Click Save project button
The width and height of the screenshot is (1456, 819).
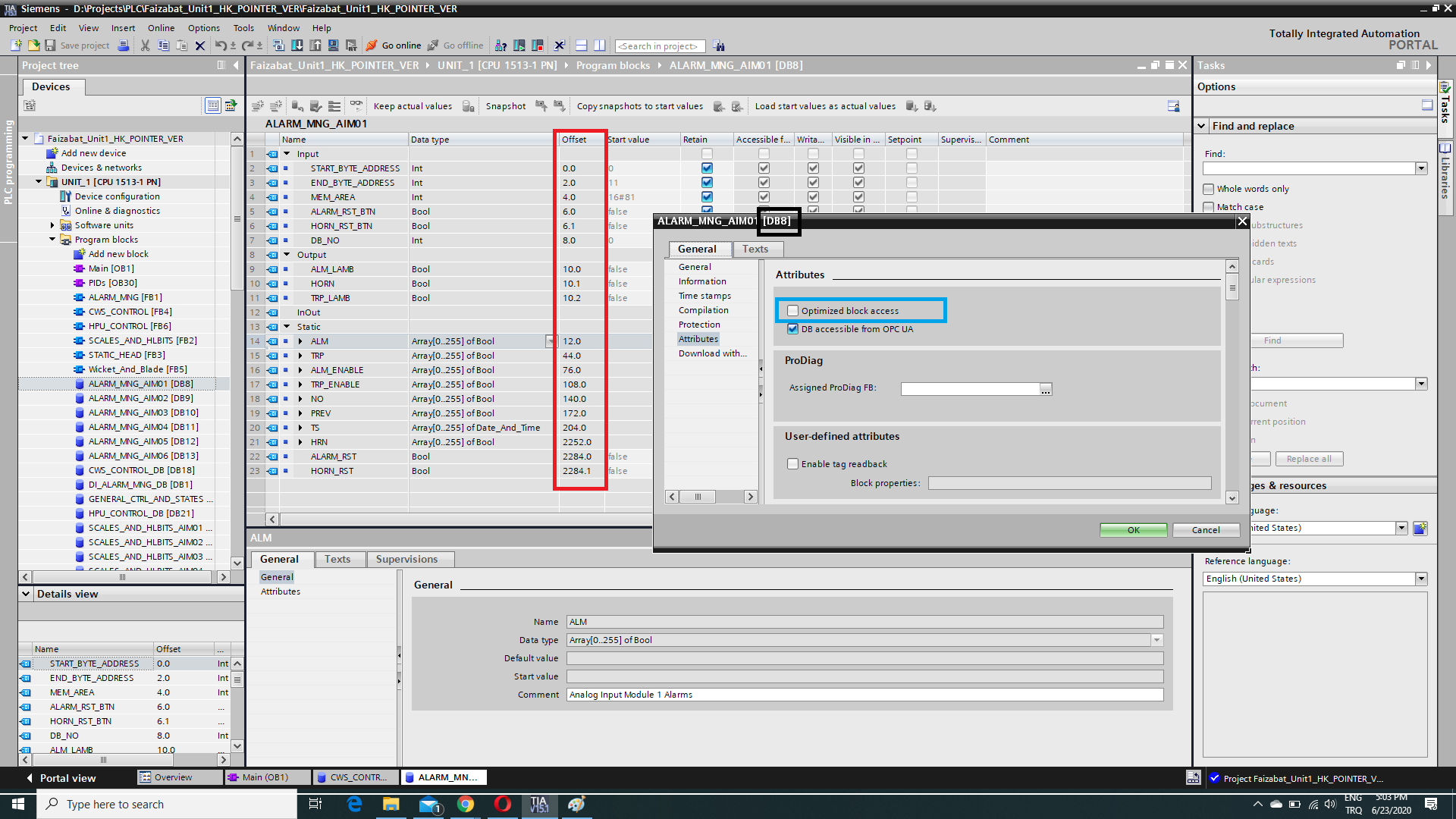pos(77,45)
